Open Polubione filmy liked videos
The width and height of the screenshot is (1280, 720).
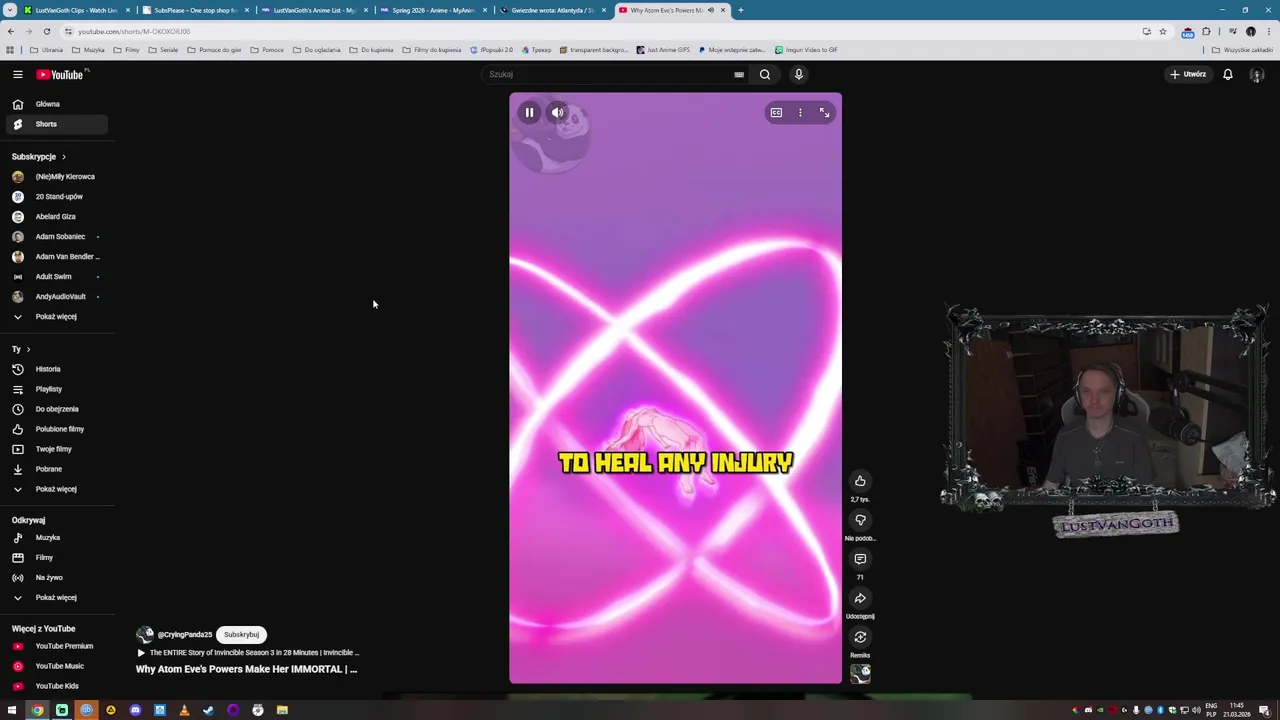point(56,429)
